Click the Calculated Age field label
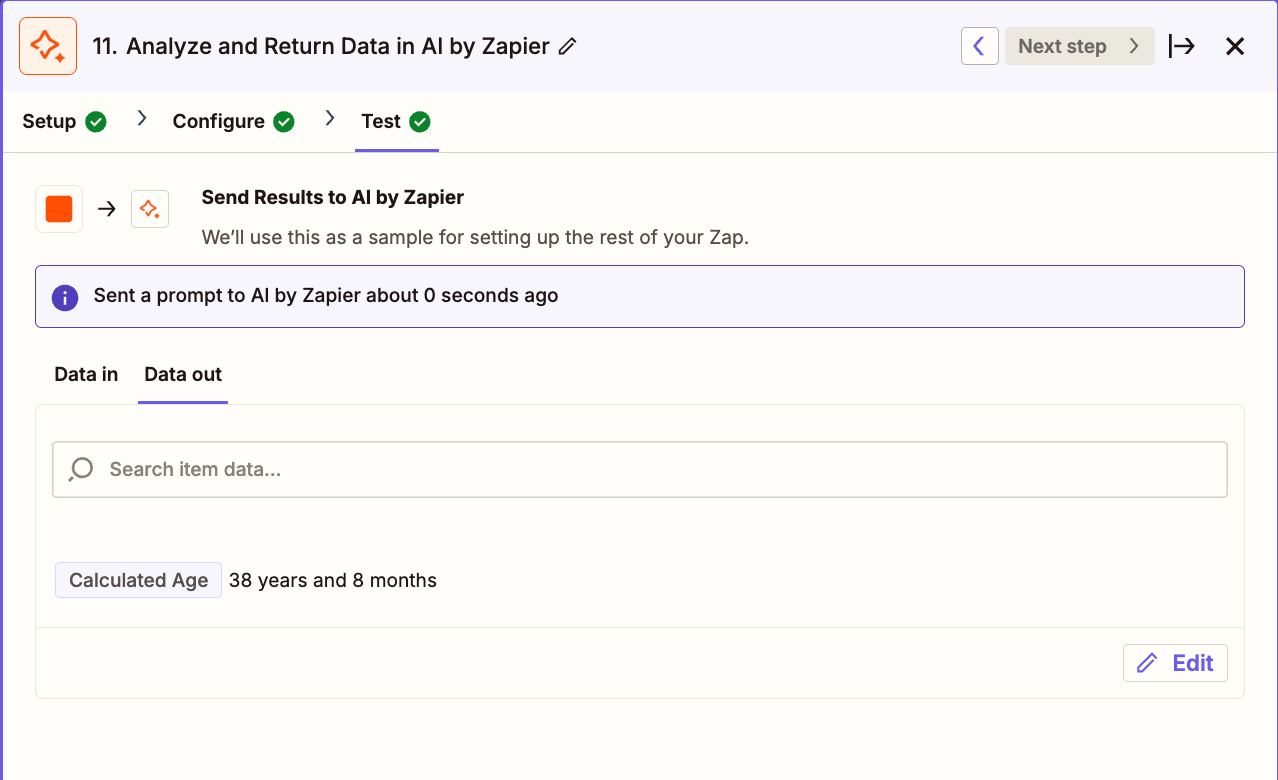Screen dimensions: 1278x780 139,580
